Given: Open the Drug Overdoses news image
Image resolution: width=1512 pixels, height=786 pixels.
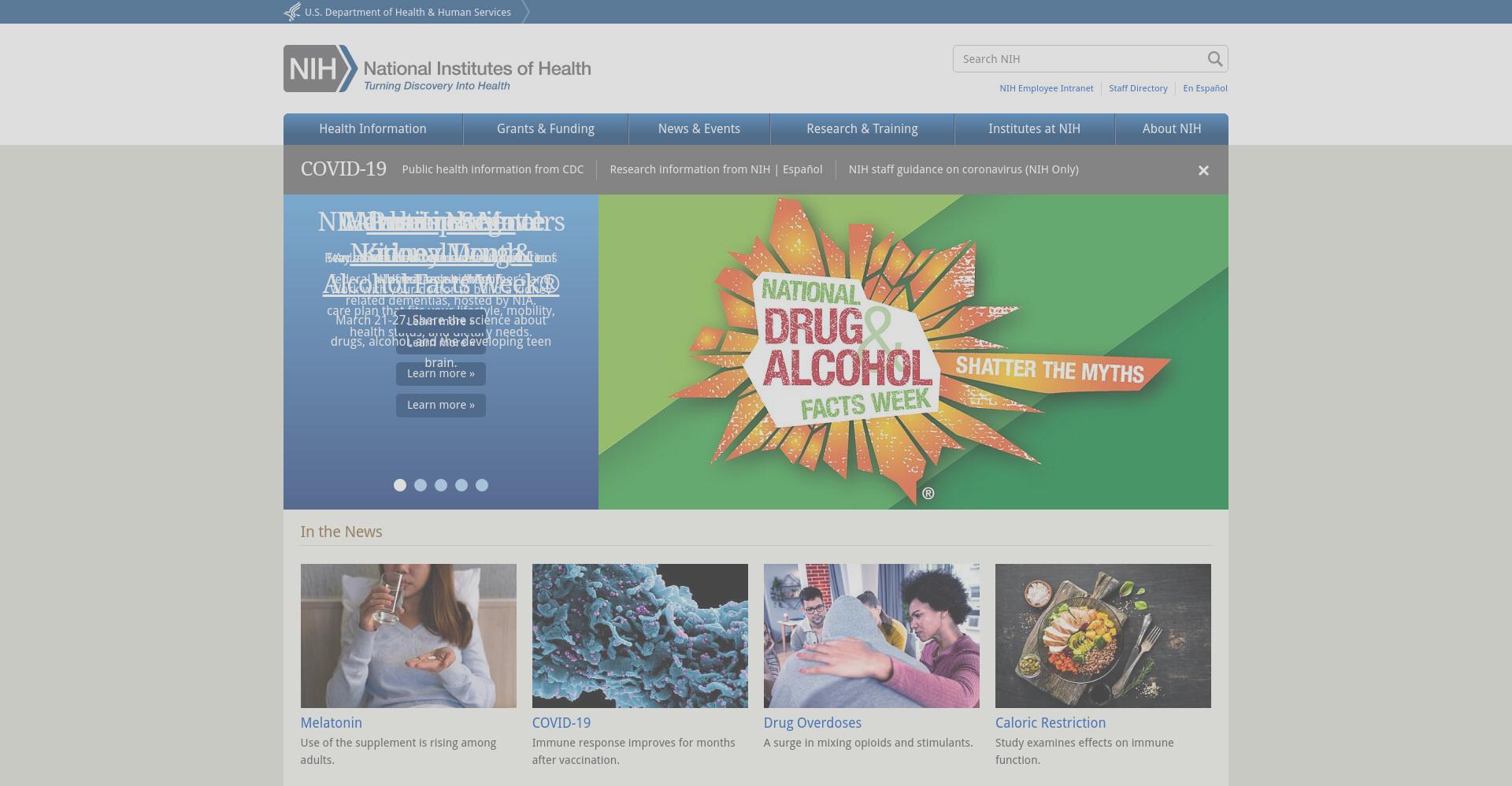Looking at the screenshot, I should pos(872,636).
